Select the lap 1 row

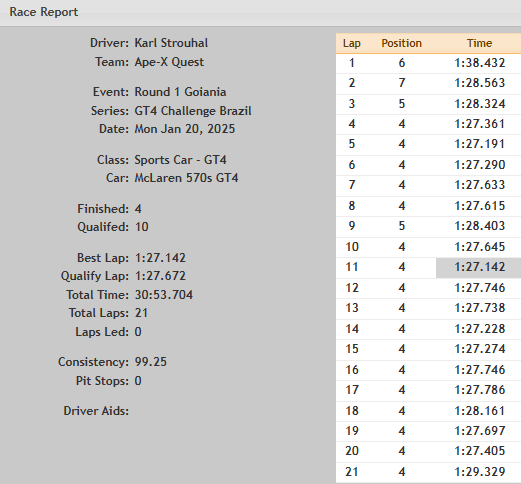428,63
